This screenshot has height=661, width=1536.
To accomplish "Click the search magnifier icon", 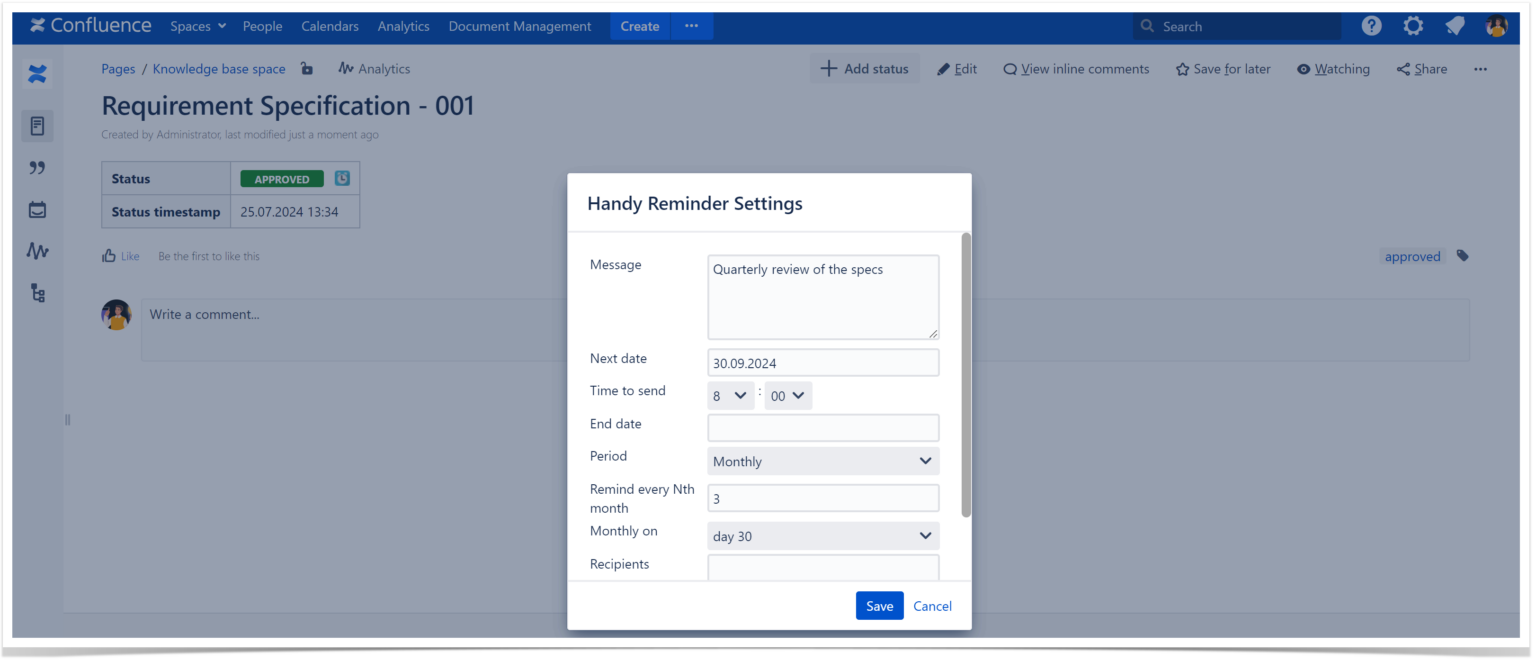I will point(1147,26).
